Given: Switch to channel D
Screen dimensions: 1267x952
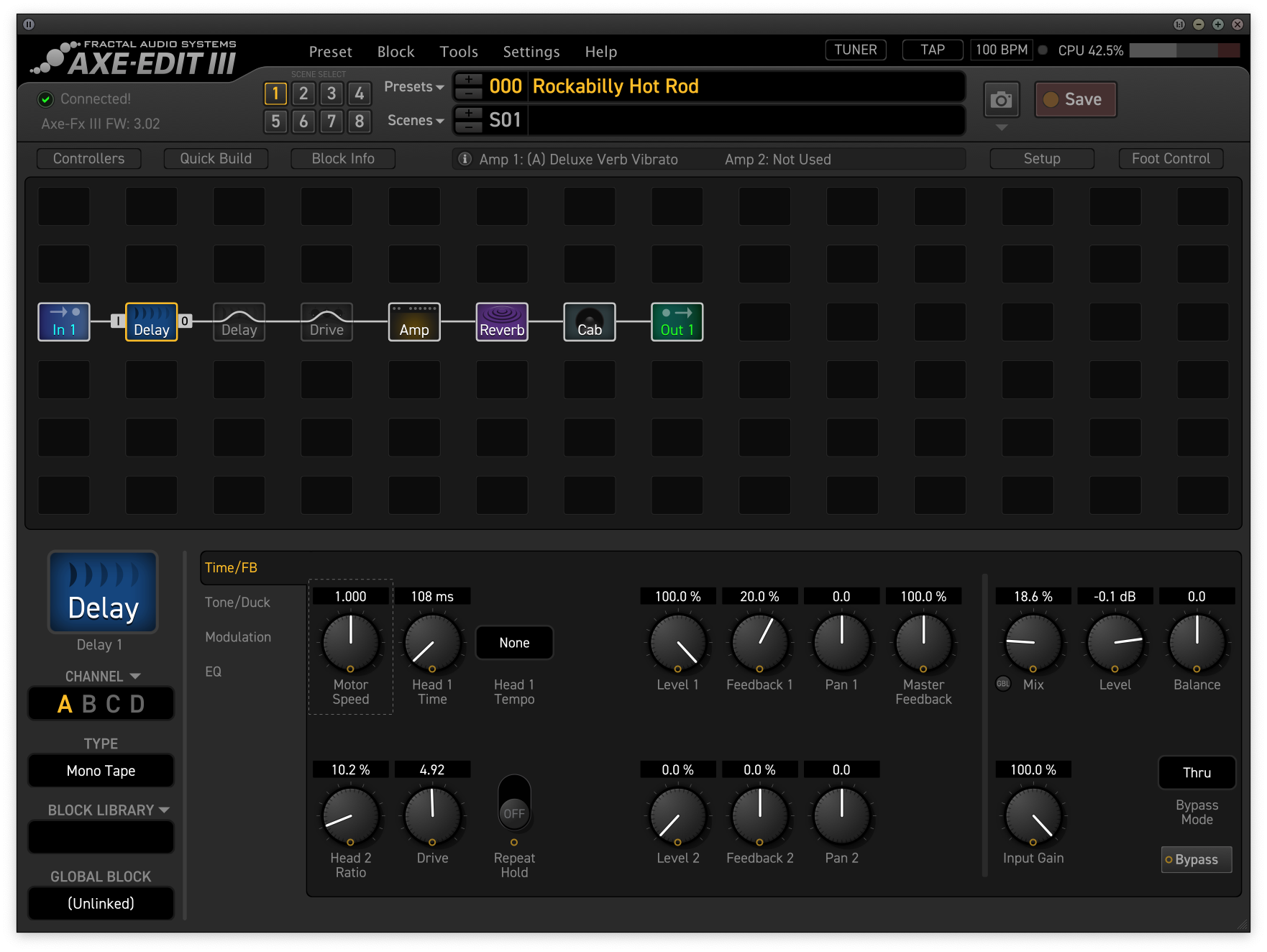Looking at the screenshot, I should 137,704.
